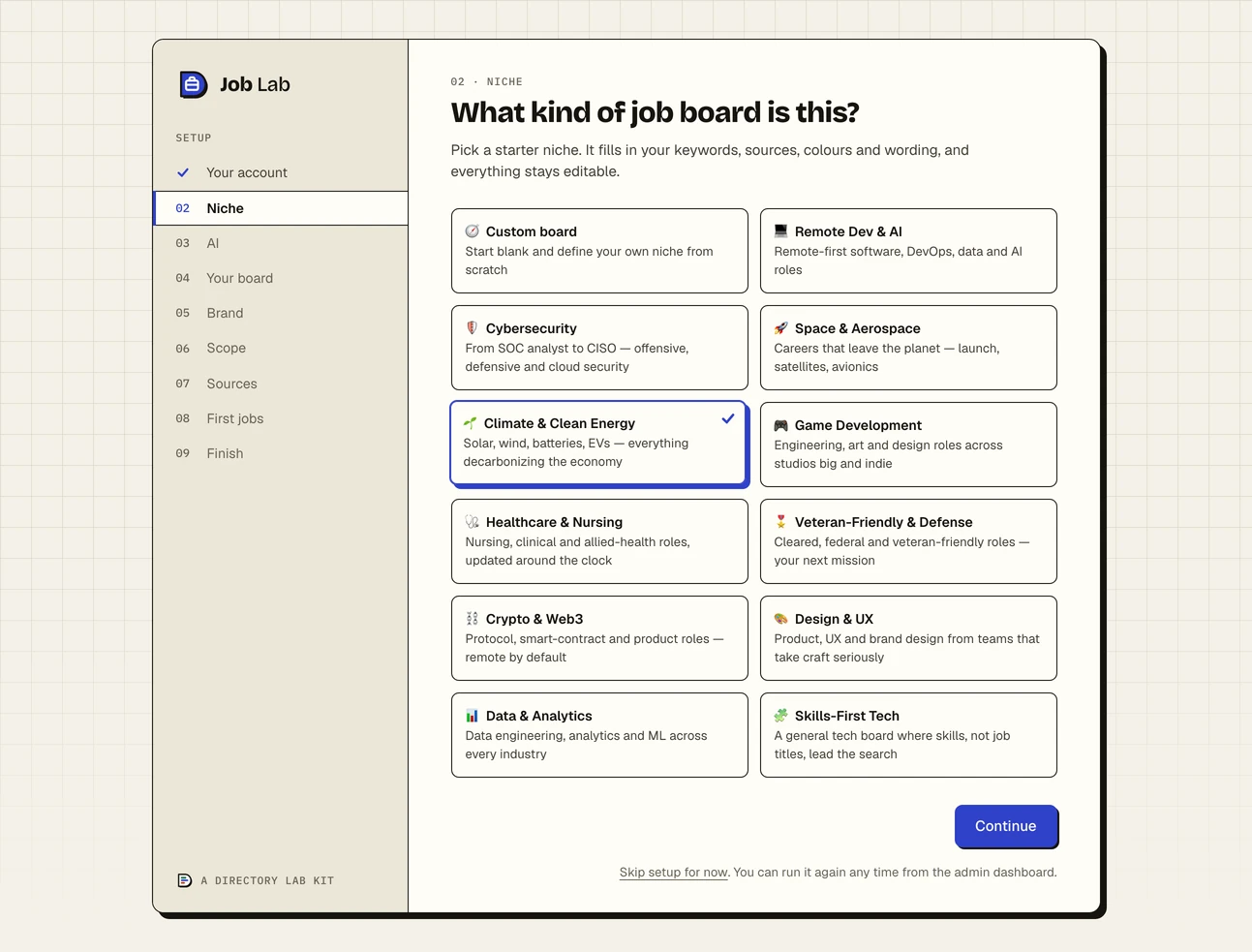
Task: Click the shield icon on Cybersecurity
Action: (473, 328)
